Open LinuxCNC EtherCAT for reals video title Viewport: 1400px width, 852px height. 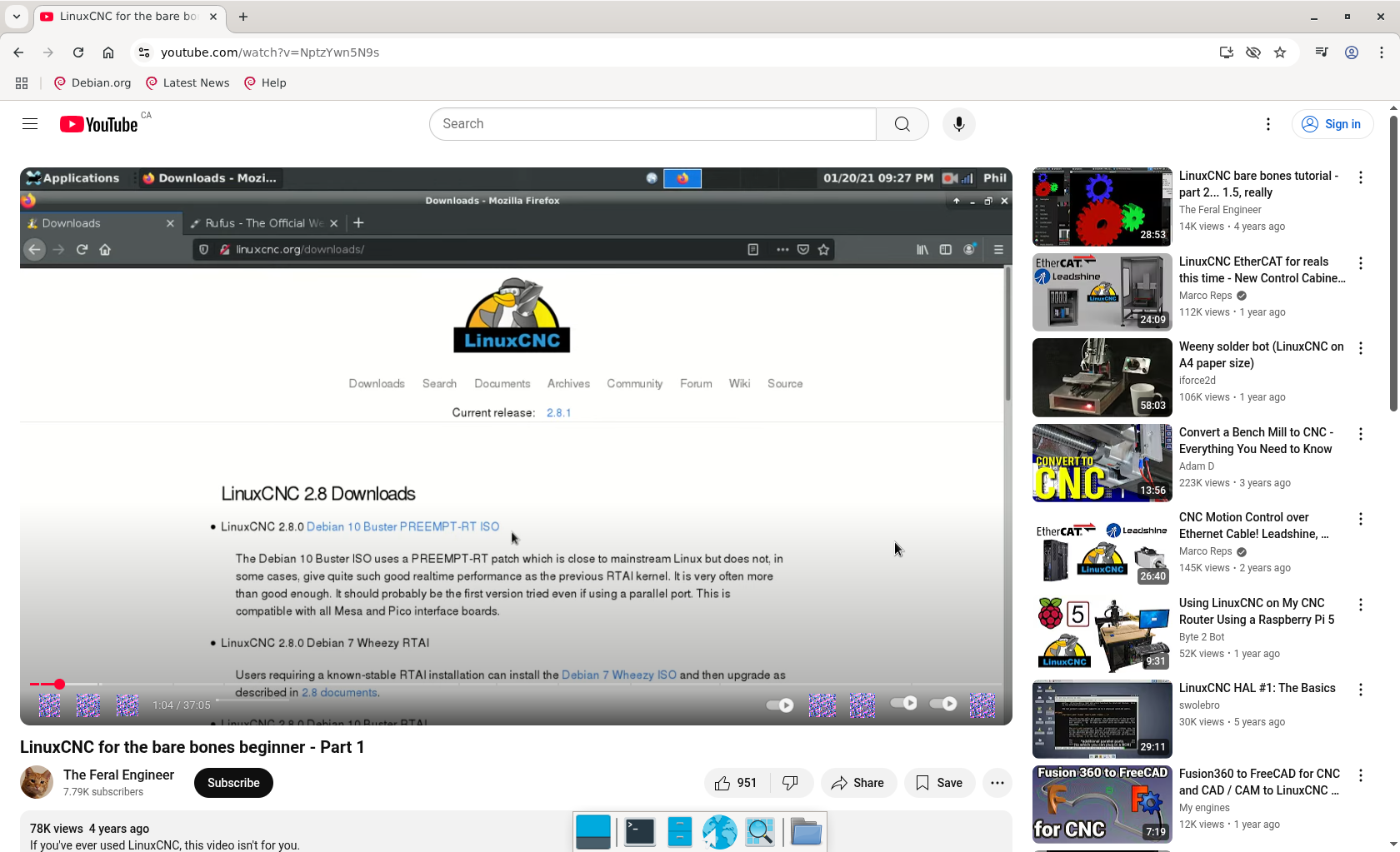[x=1262, y=270]
